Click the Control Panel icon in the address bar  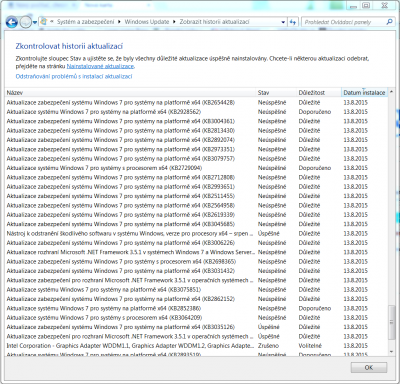coord(44,22)
